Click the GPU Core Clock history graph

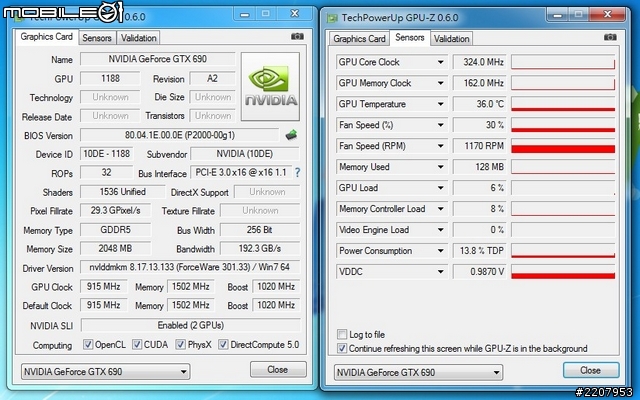pyautogui.click(x=563, y=62)
